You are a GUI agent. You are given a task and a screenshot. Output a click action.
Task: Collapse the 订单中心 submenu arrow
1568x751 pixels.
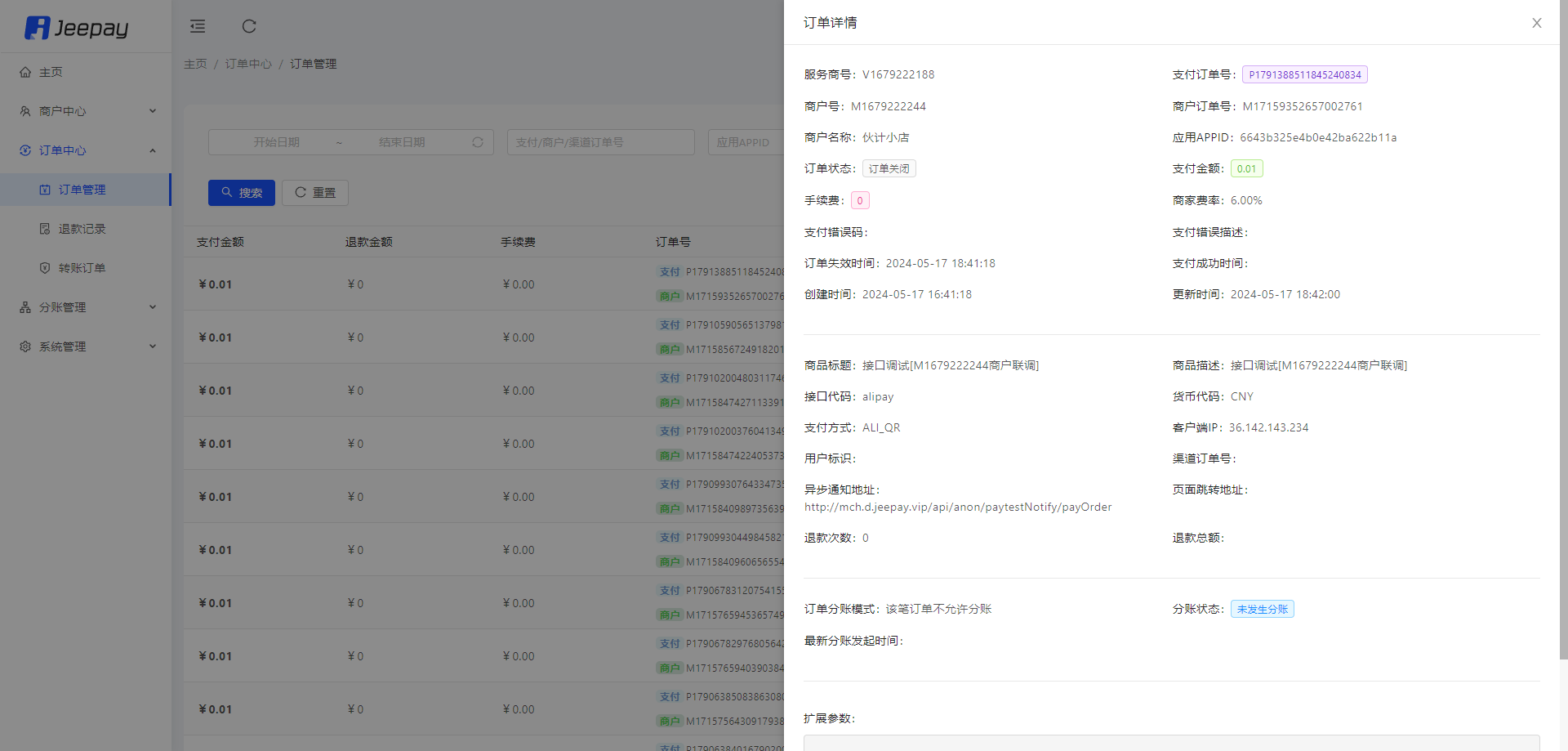click(153, 150)
